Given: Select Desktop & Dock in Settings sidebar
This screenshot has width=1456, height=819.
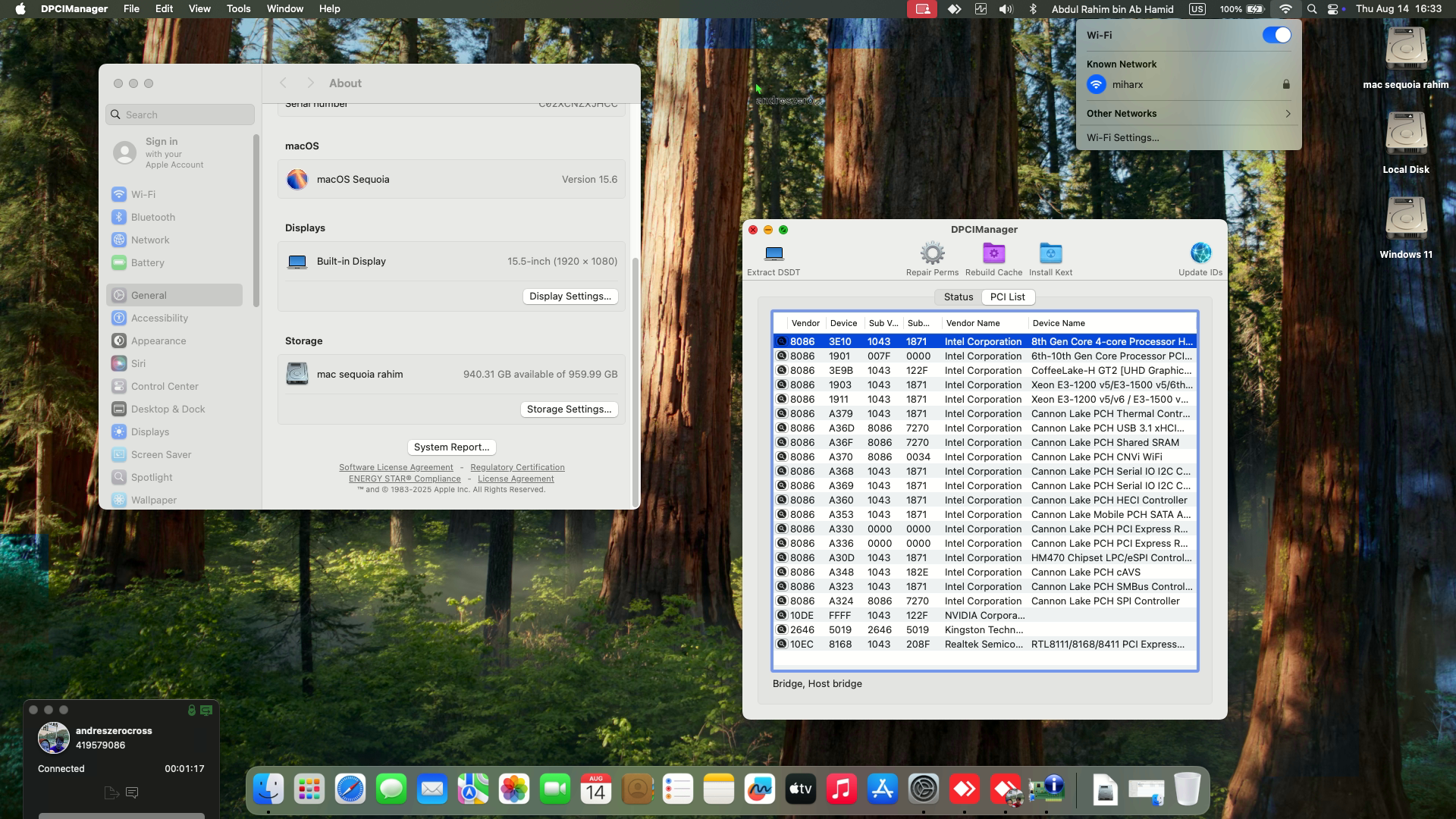Looking at the screenshot, I should (174, 409).
